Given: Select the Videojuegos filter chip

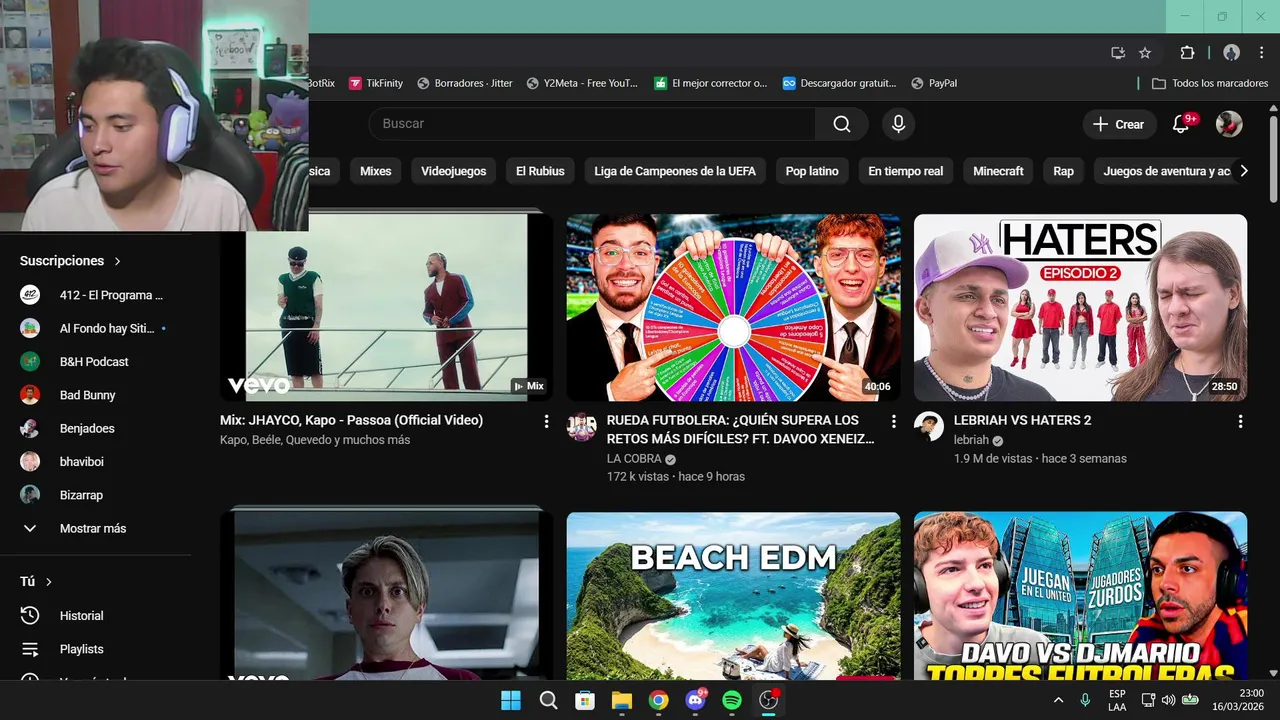Looking at the screenshot, I should pos(453,171).
